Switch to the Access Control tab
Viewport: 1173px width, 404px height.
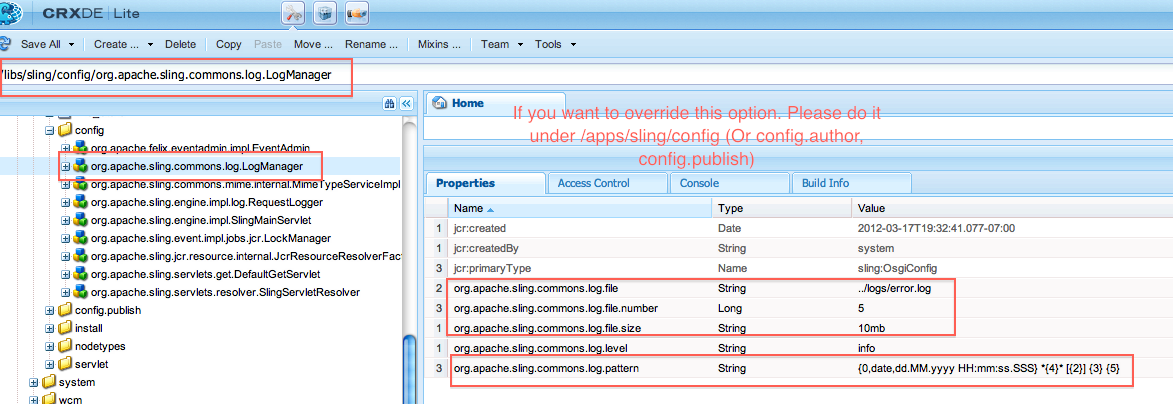(x=607, y=183)
